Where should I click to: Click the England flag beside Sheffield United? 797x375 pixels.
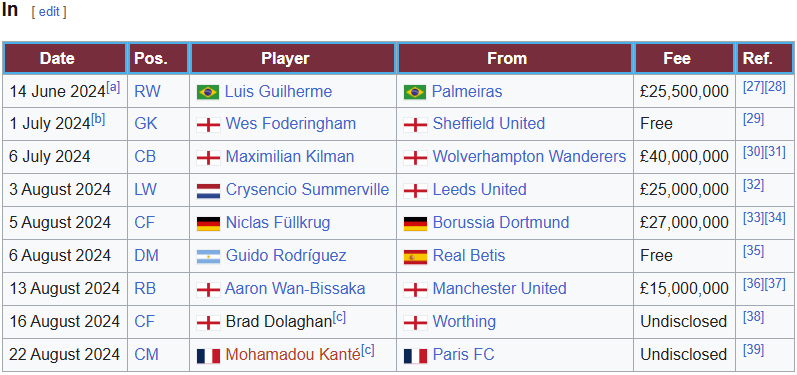(415, 124)
